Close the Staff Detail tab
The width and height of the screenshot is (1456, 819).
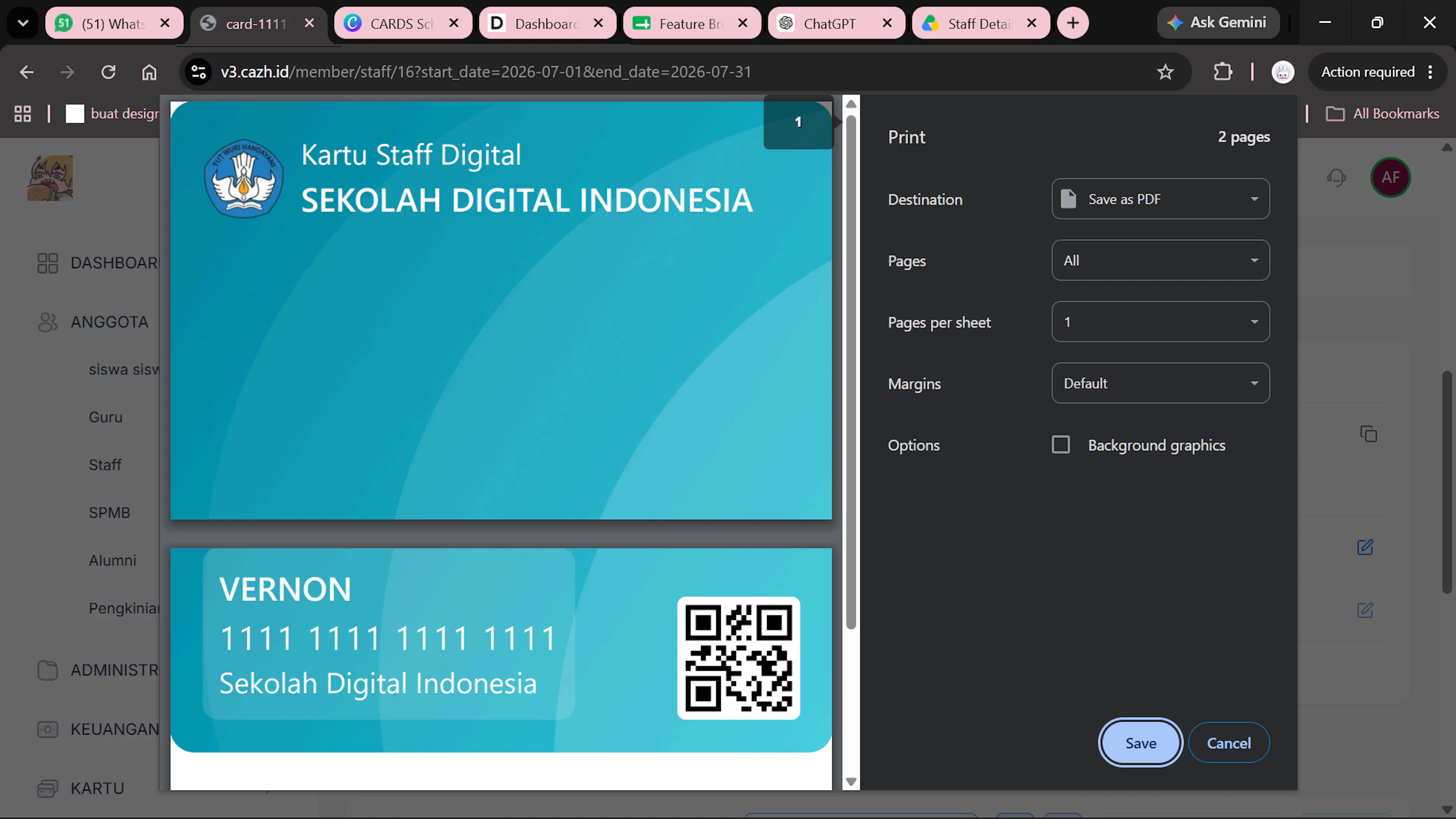(1031, 23)
